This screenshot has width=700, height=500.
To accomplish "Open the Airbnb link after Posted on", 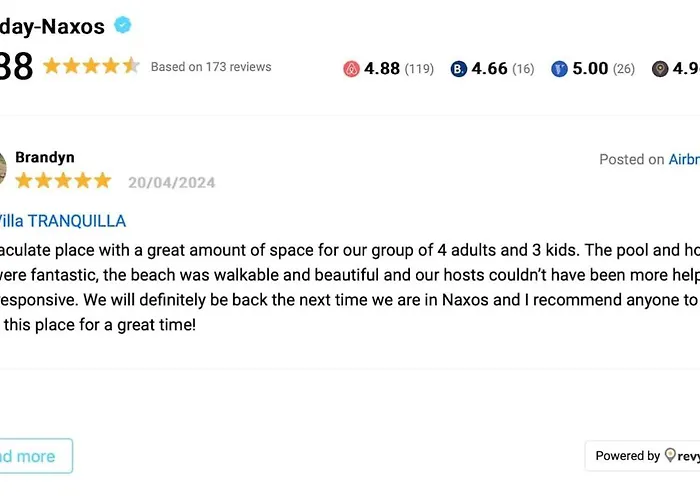I will 684,159.
